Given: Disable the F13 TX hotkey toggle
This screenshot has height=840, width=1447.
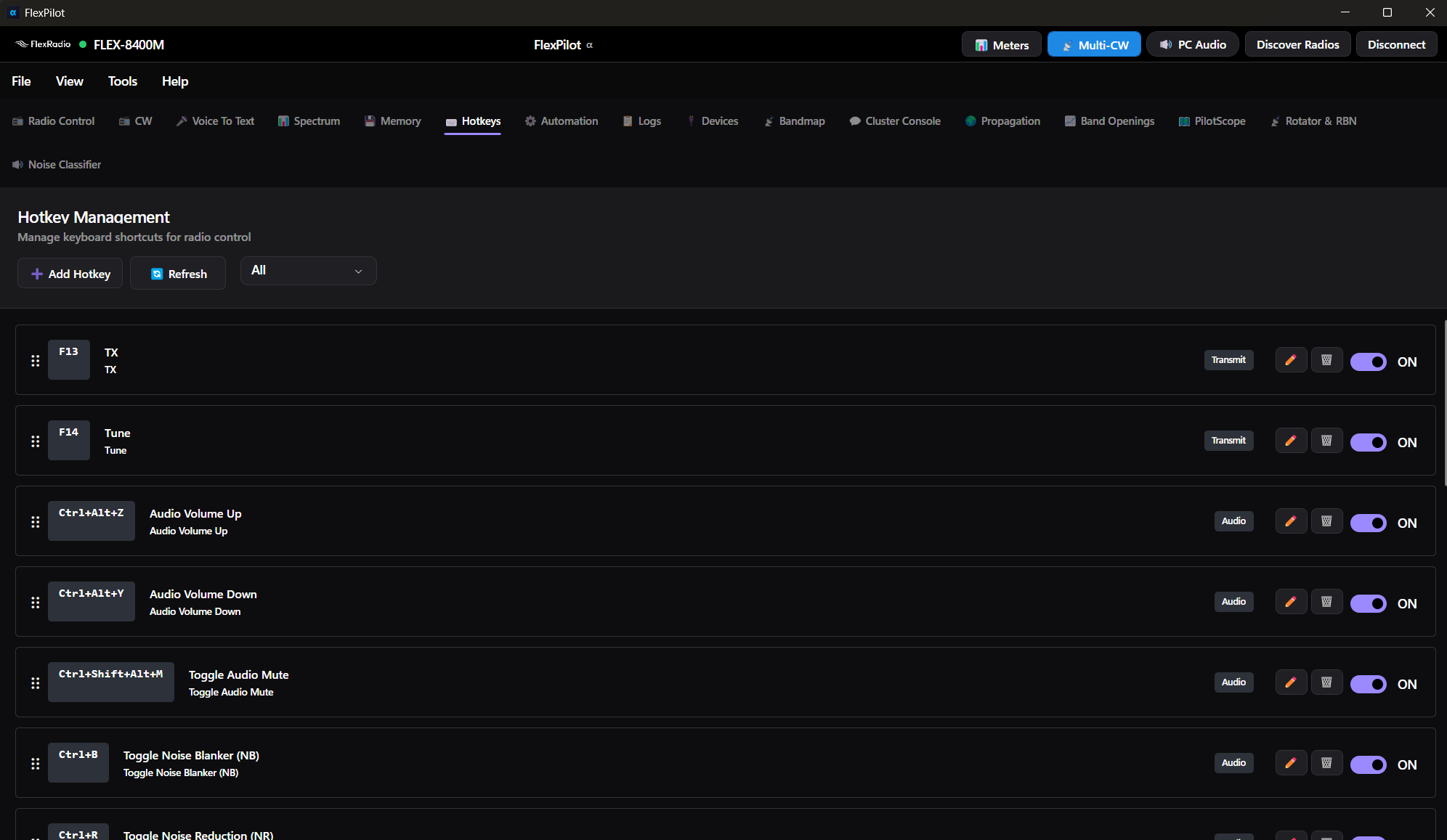Looking at the screenshot, I should (1368, 362).
